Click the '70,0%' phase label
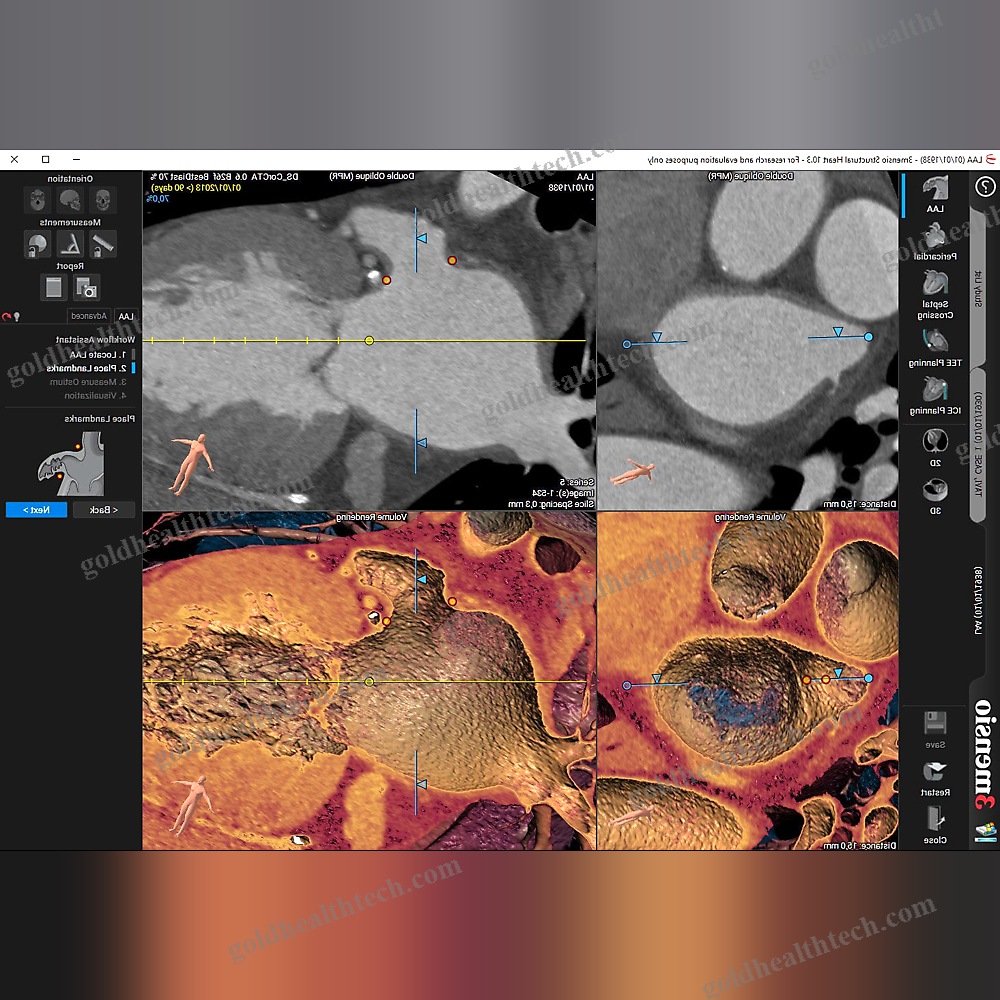 157,198
